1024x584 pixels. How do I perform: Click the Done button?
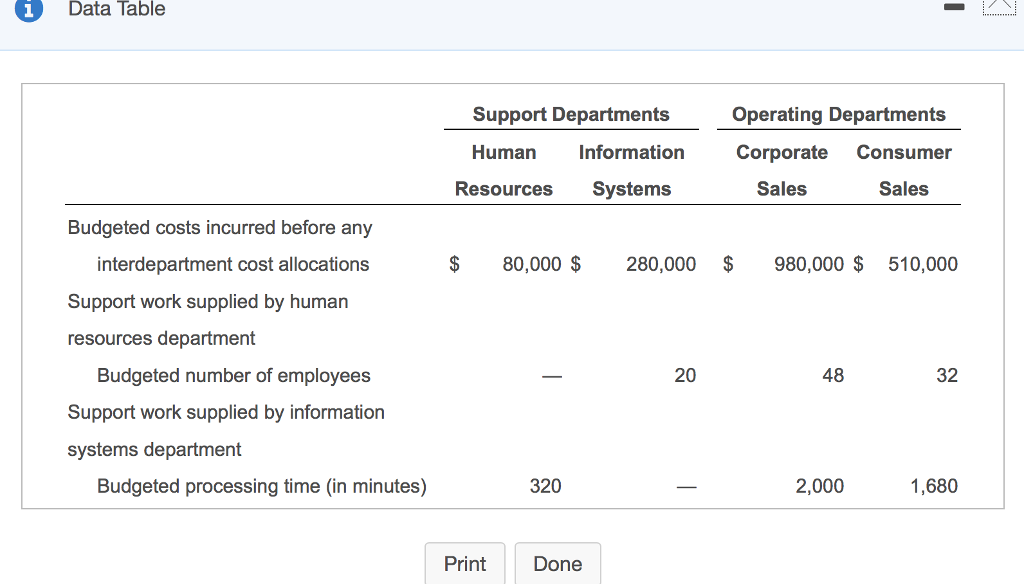pos(558,563)
